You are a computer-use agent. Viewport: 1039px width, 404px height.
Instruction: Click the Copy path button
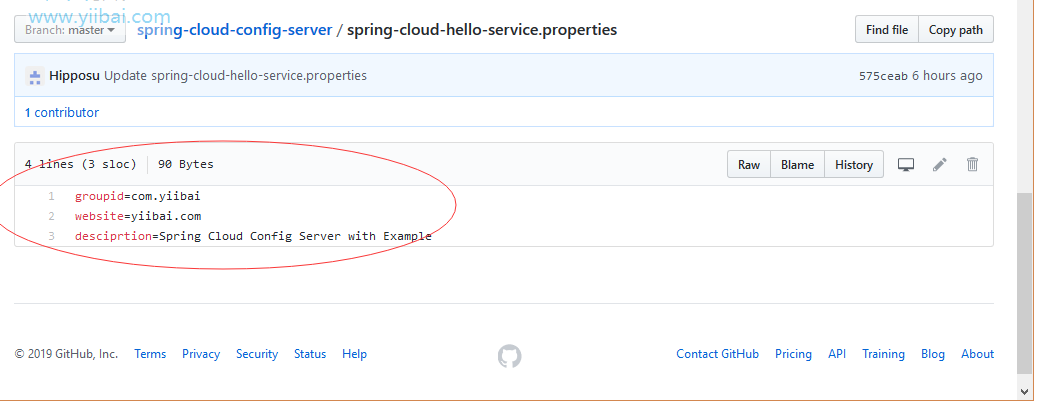(956, 30)
